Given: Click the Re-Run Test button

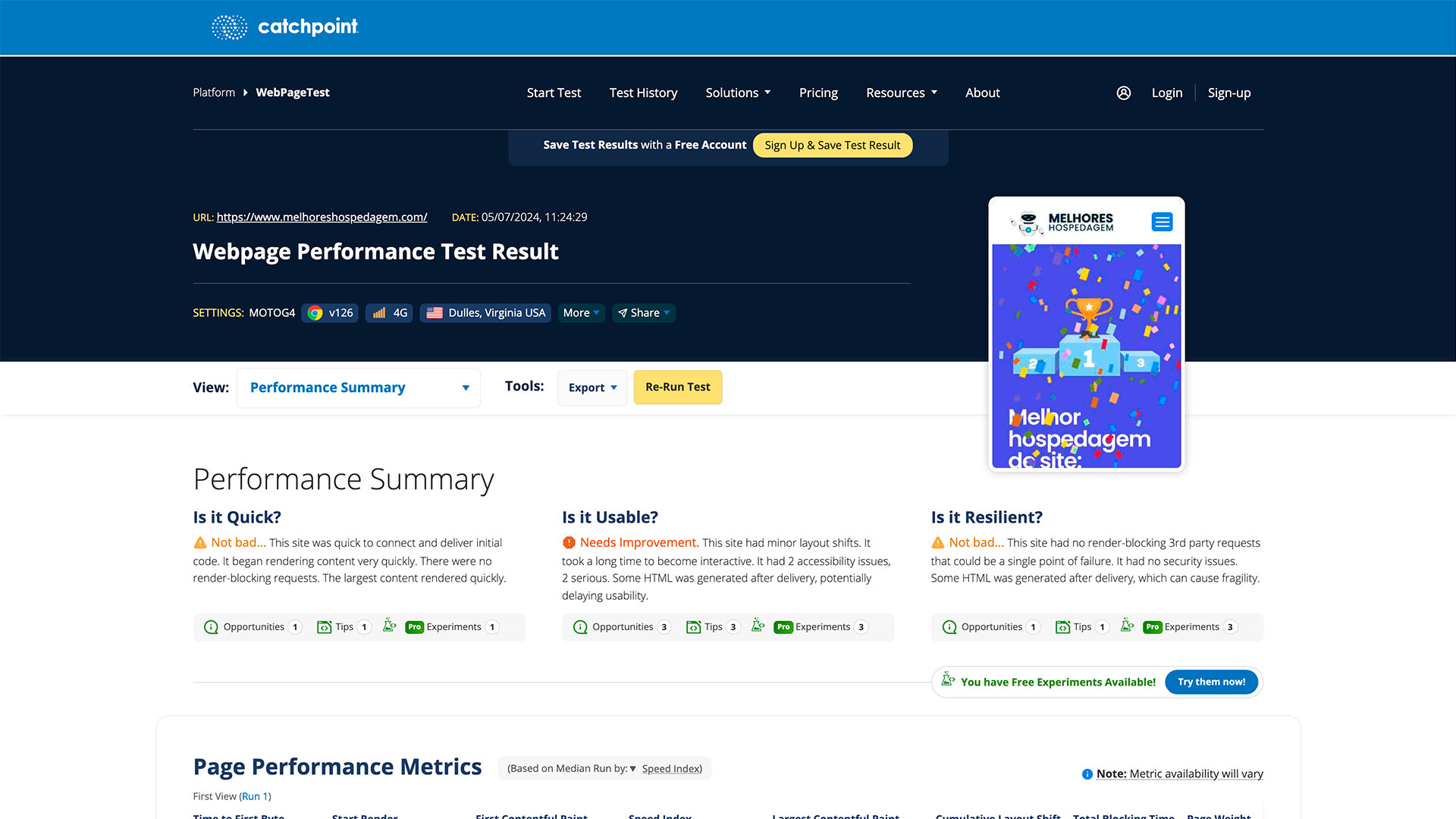Looking at the screenshot, I should coord(677,387).
